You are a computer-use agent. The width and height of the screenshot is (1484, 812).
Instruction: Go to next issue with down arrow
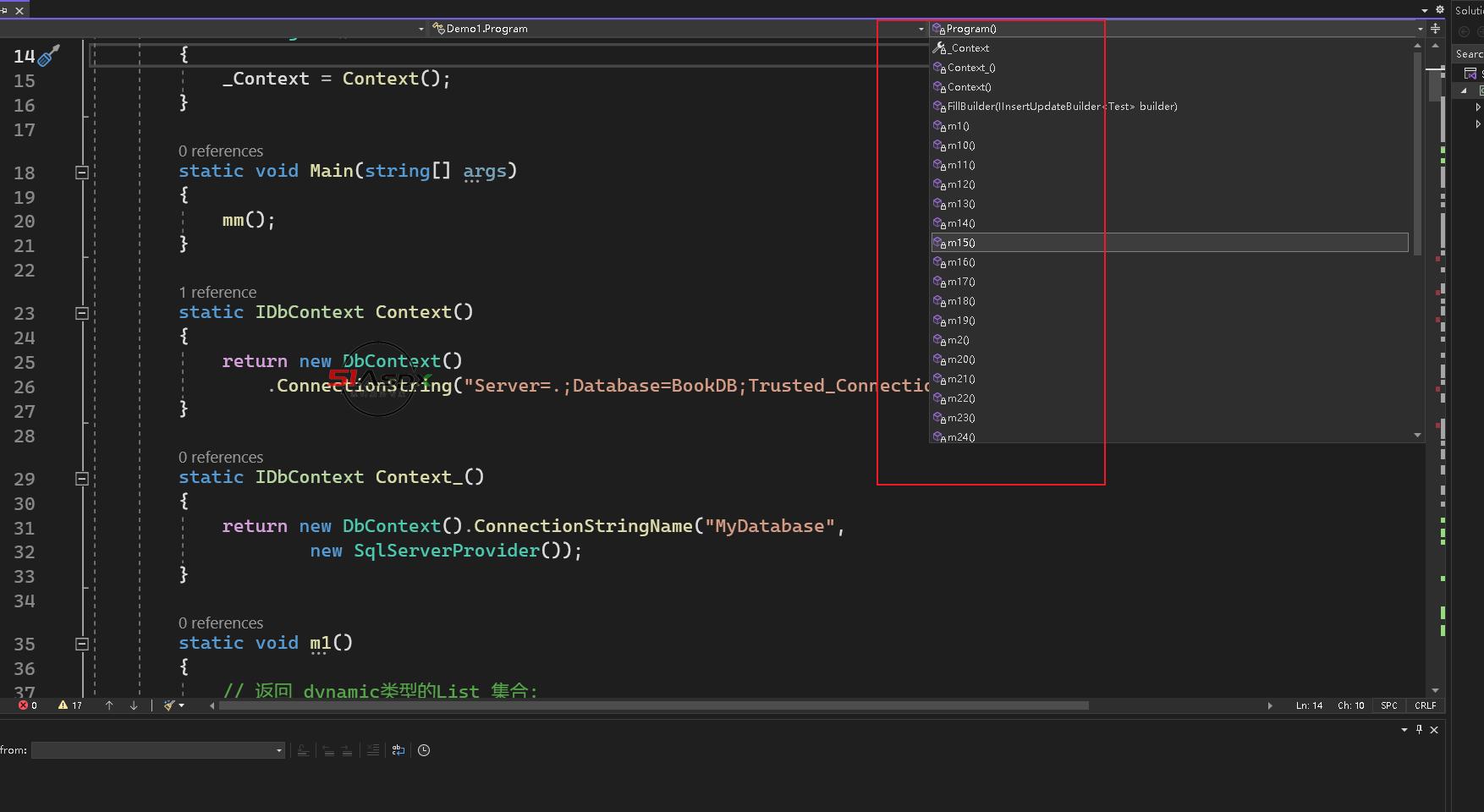(x=134, y=705)
